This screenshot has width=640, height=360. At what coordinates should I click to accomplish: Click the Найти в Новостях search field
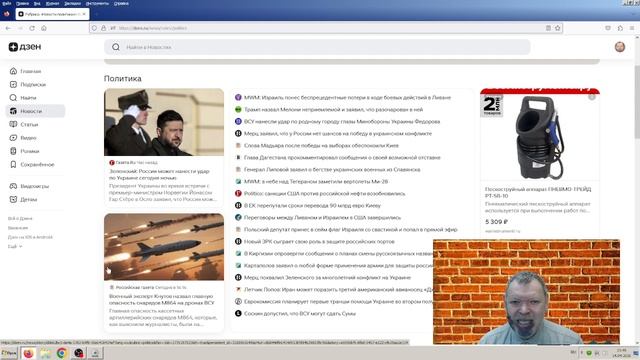(317, 47)
